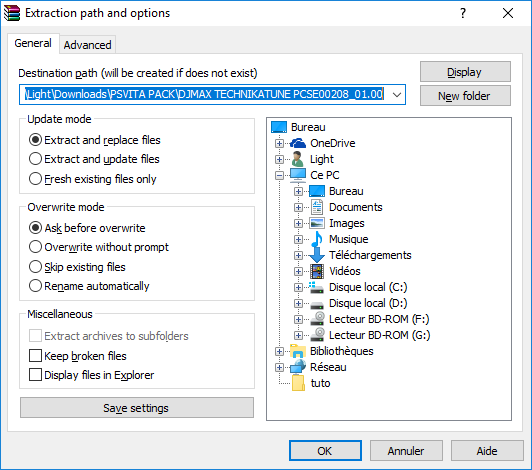Screen dimensions: 532x470
Task: Click the Téléchargements blue arrow icon
Action: (317, 255)
